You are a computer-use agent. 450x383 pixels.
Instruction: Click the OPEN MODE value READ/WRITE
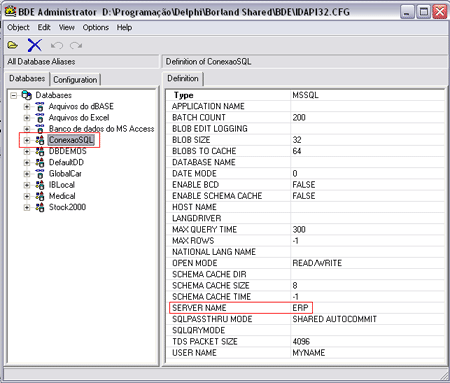click(x=317, y=263)
